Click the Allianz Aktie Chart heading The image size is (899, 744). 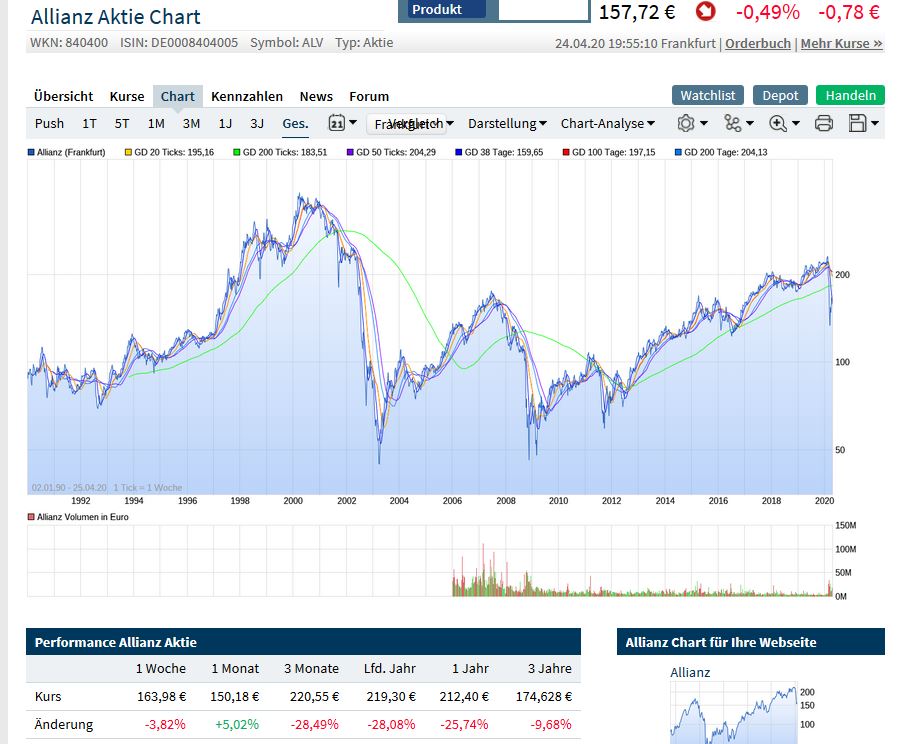(116, 17)
